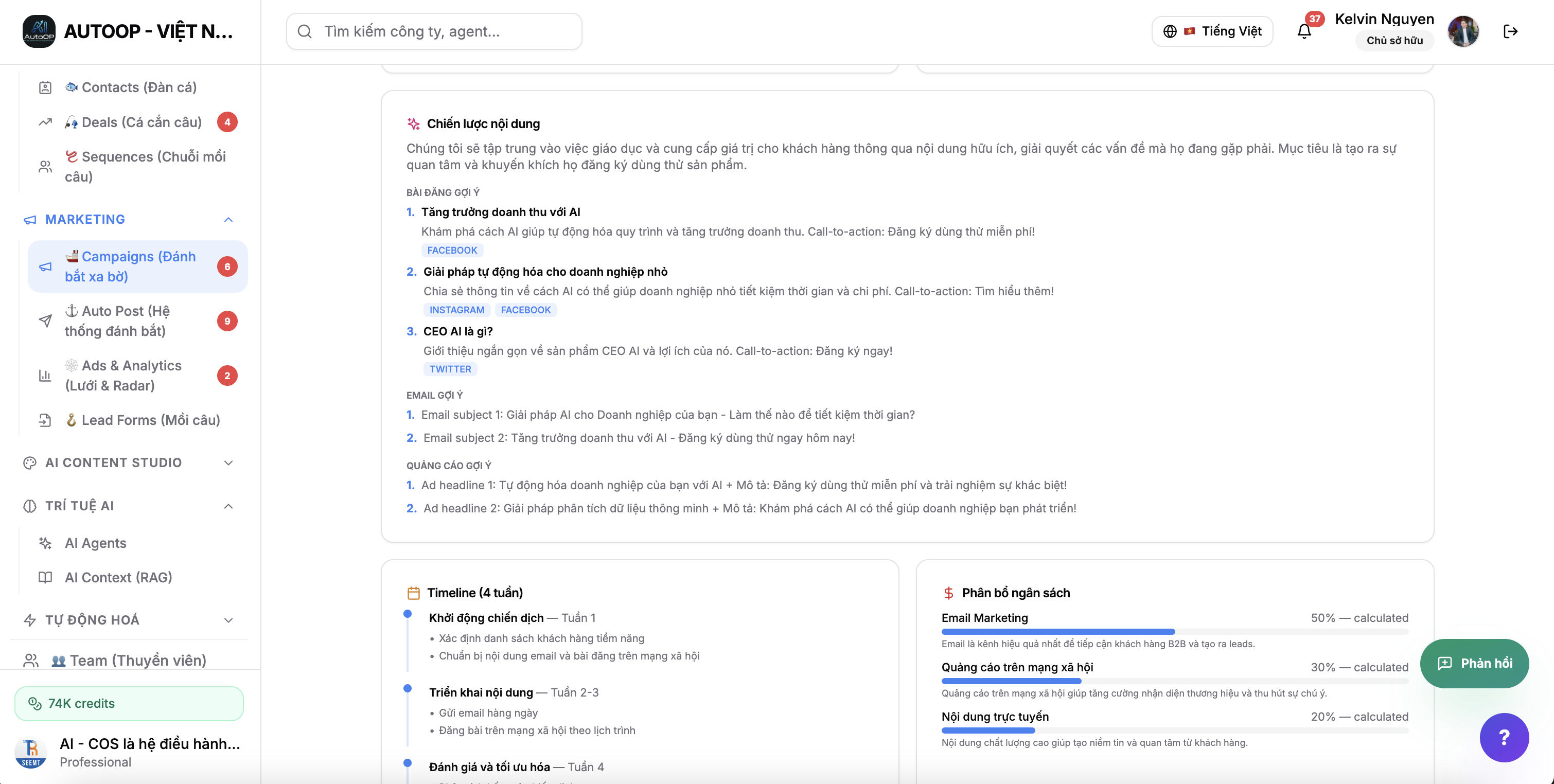The image size is (1554, 784).
Task: Click the AI Context book icon
Action: [x=45, y=577]
